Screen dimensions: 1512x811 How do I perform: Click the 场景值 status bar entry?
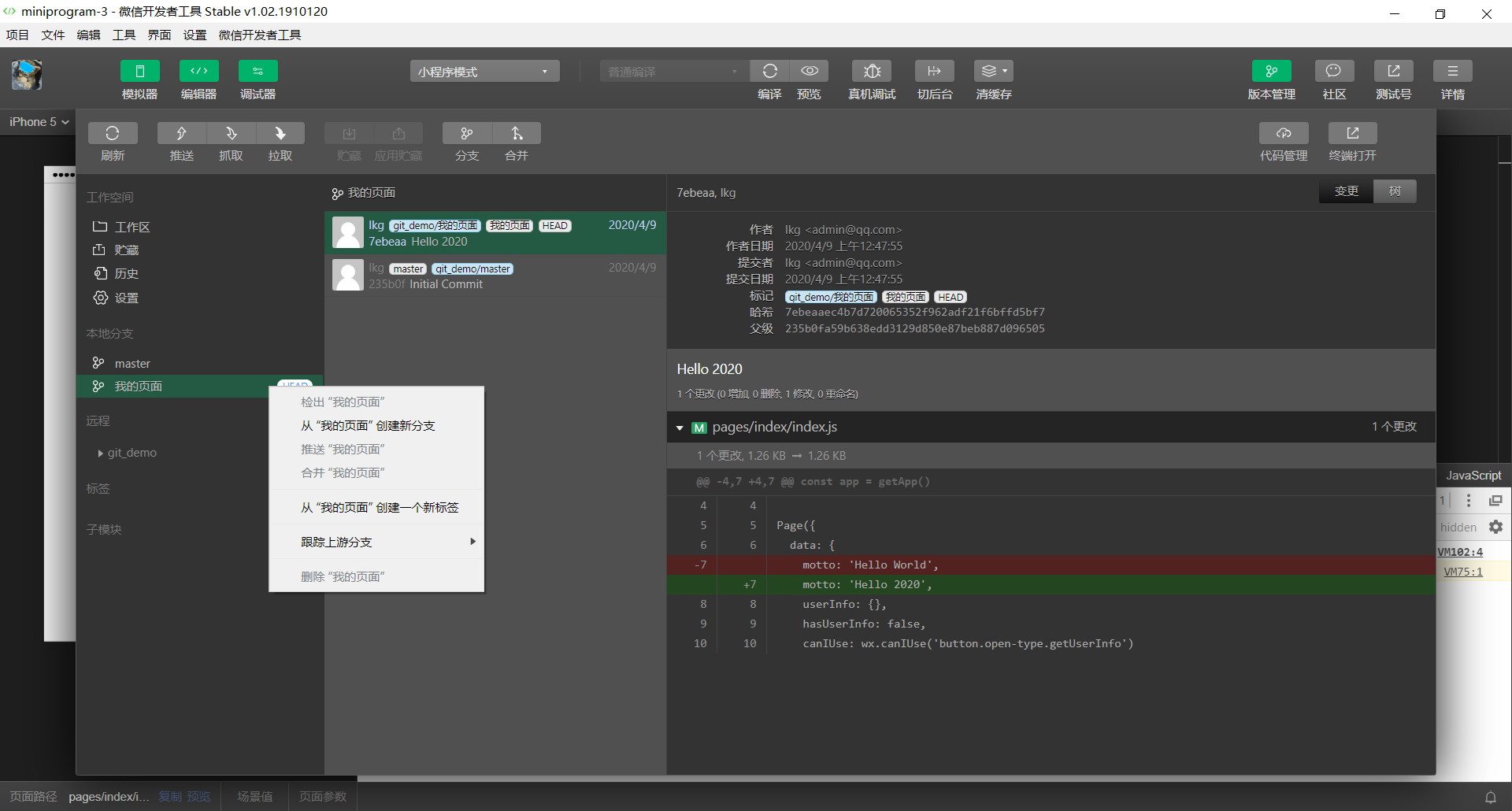pos(255,797)
